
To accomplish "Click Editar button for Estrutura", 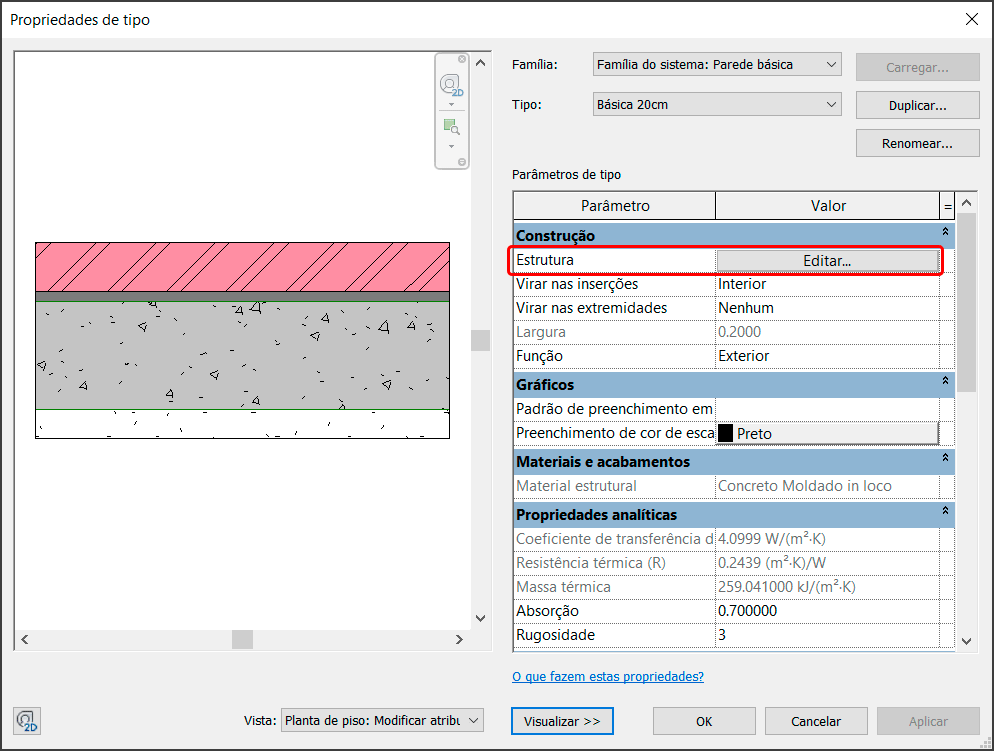I will point(827,260).
